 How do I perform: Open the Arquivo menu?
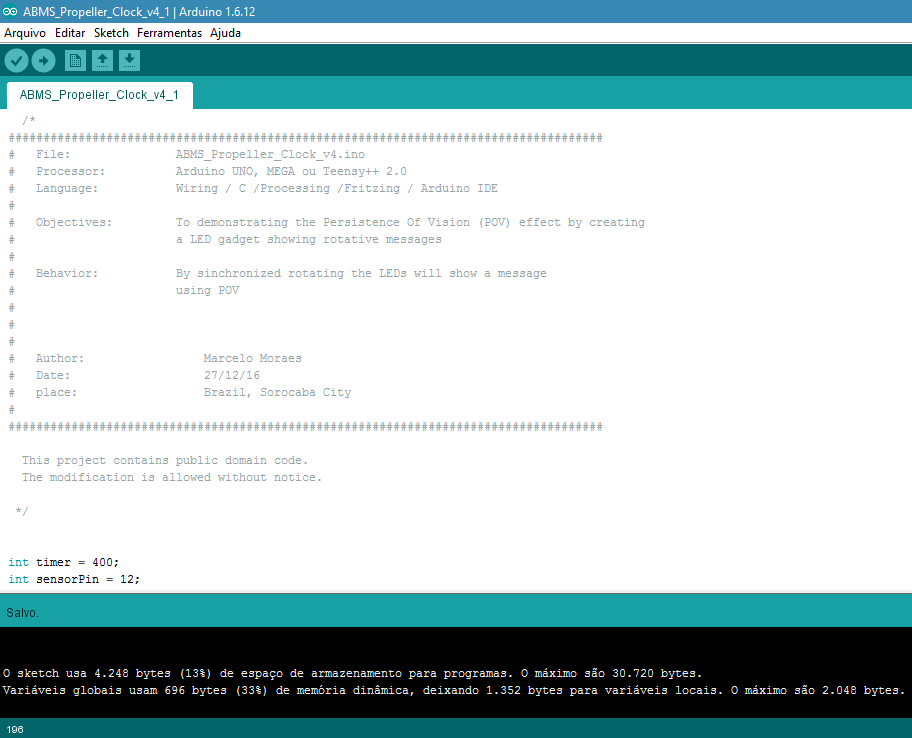25,33
